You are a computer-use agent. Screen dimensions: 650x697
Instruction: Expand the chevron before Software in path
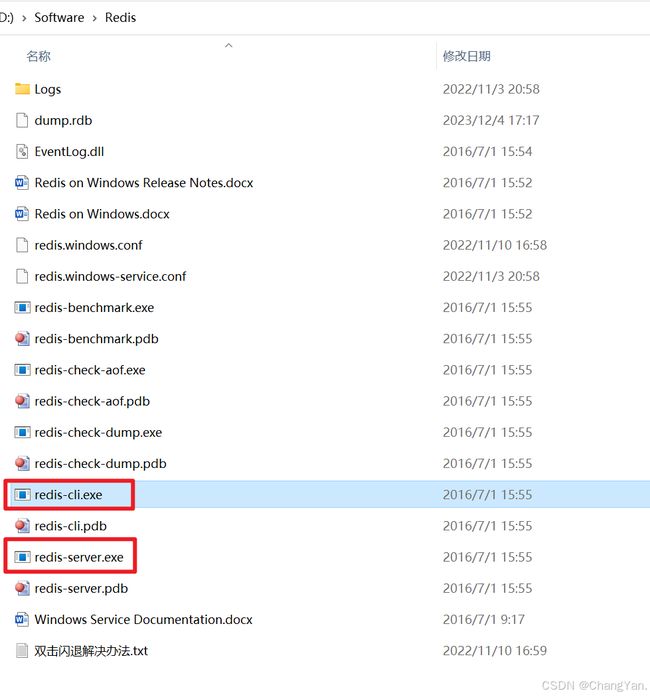click(x=24, y=18)
